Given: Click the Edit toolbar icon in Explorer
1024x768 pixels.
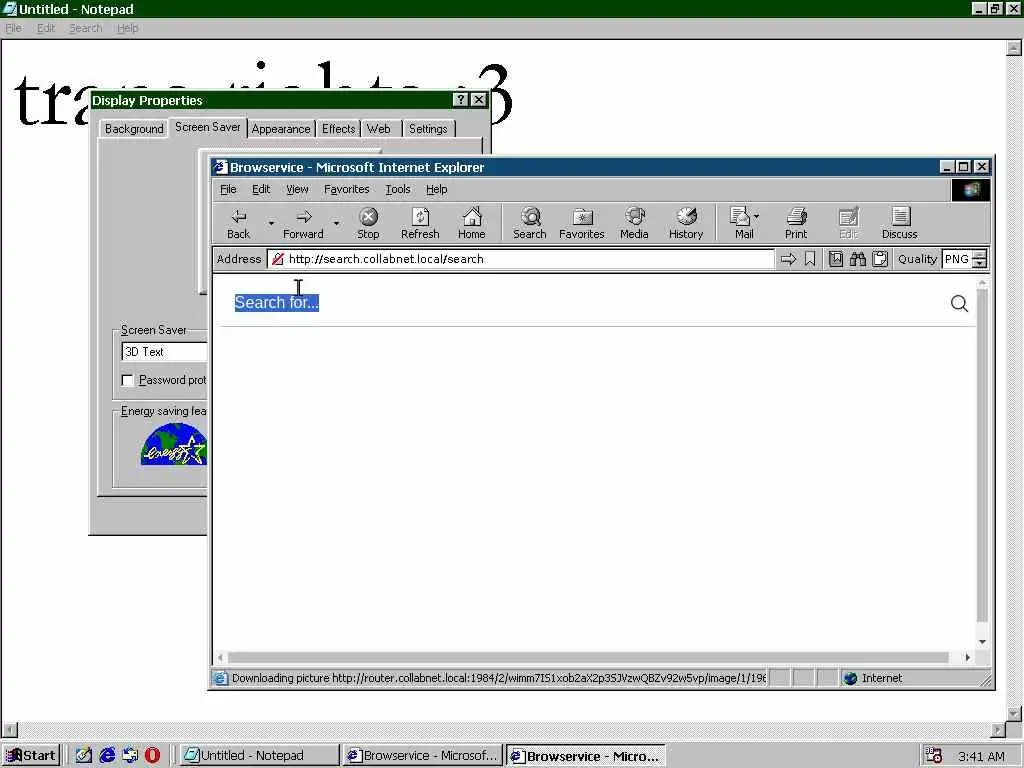Looking at the screenshot, I should point(848,223).
